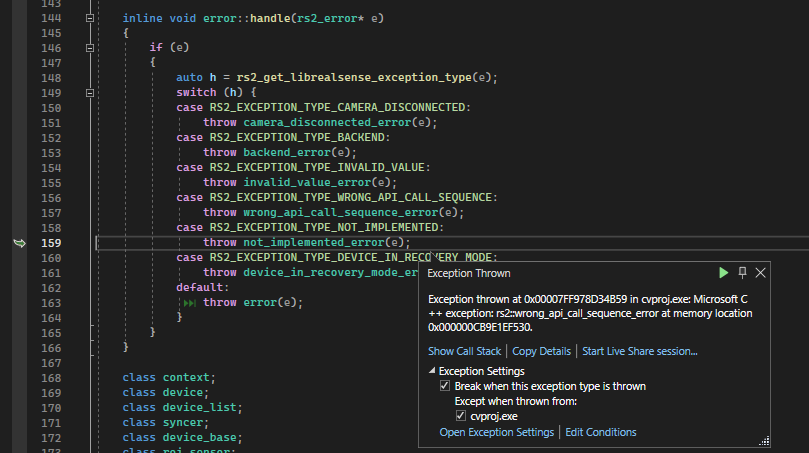809x453 pixels.
Task: Pin the Exception Thrown popup
Action: tap(742, 273)
